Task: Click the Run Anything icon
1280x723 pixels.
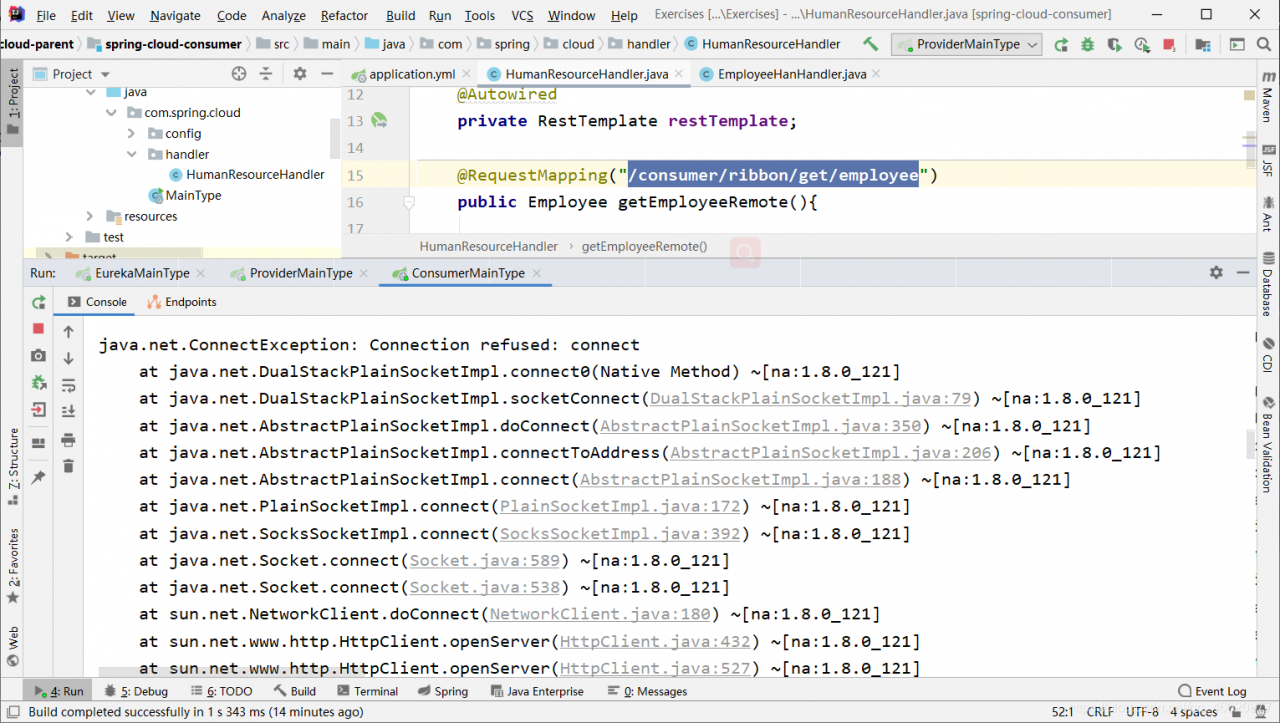Action: [1237, 44]
